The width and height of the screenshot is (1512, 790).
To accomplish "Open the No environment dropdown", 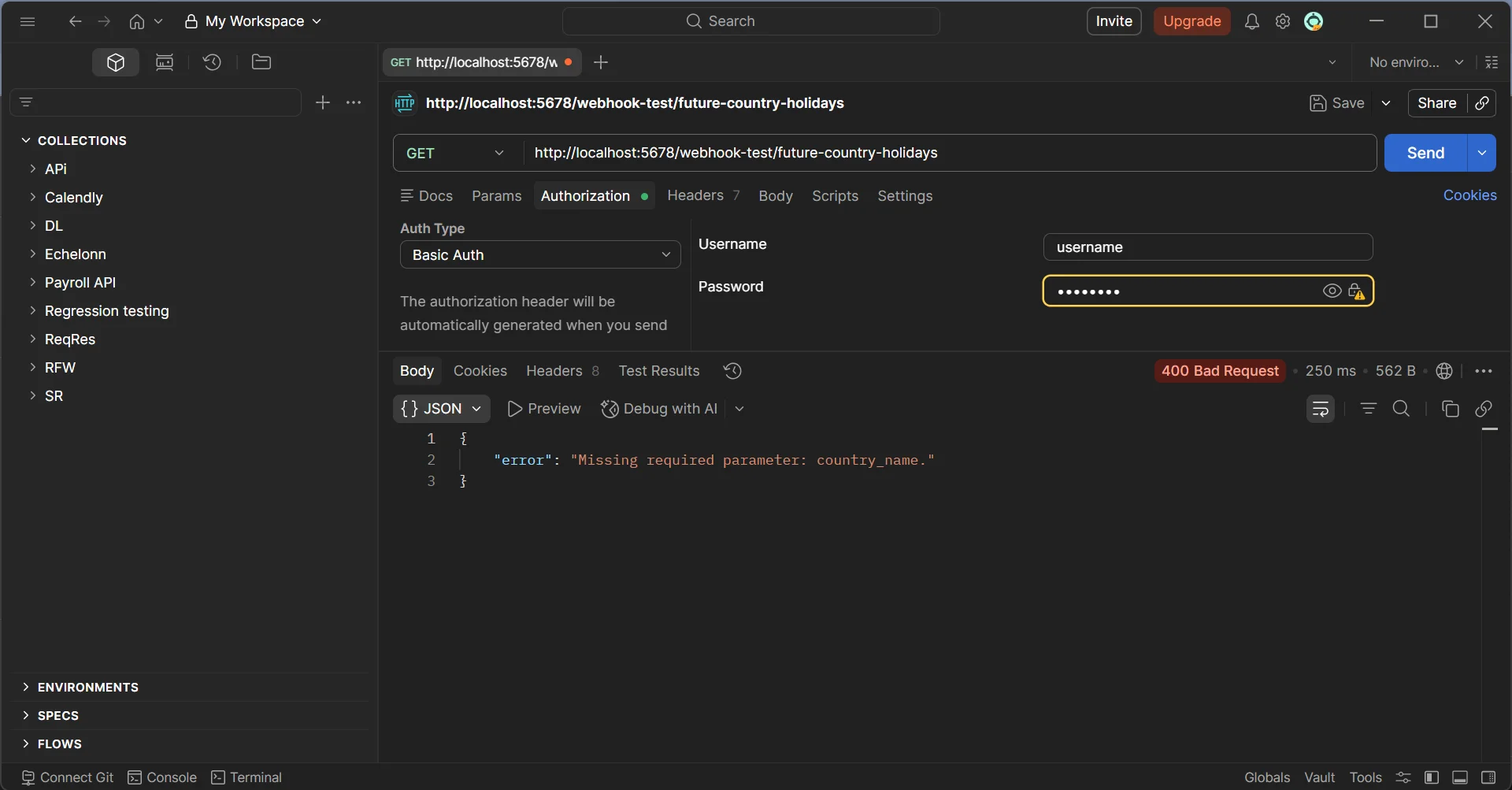I will click(x=1416, y=62).
